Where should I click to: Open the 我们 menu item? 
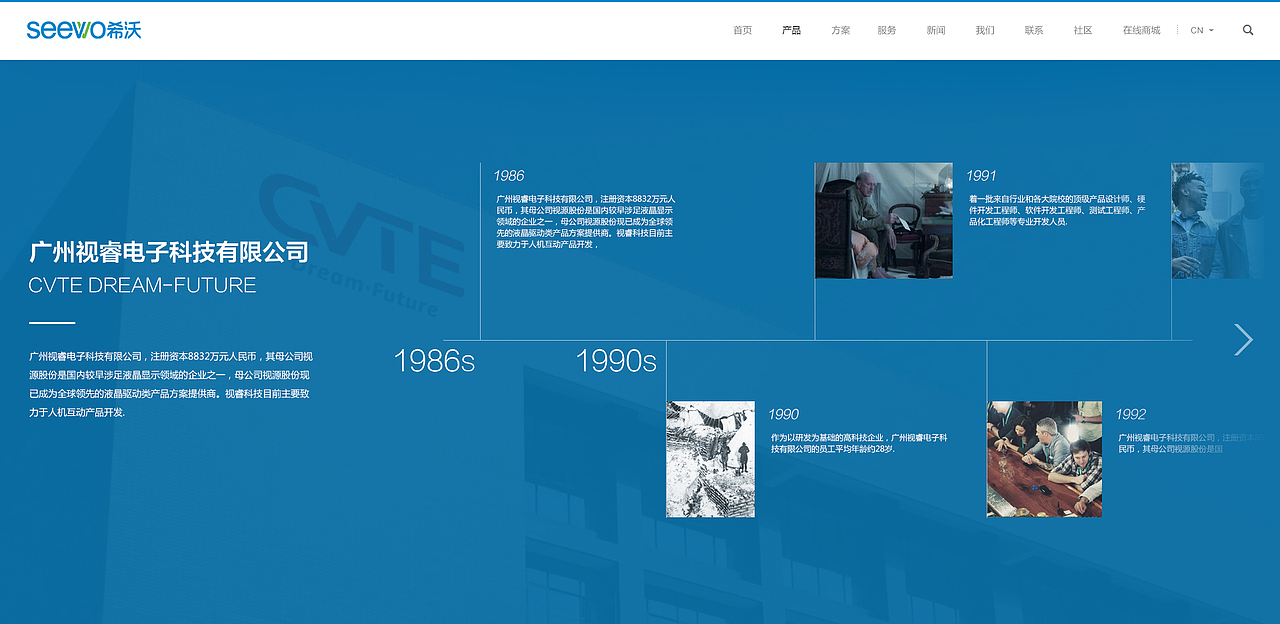985,30
